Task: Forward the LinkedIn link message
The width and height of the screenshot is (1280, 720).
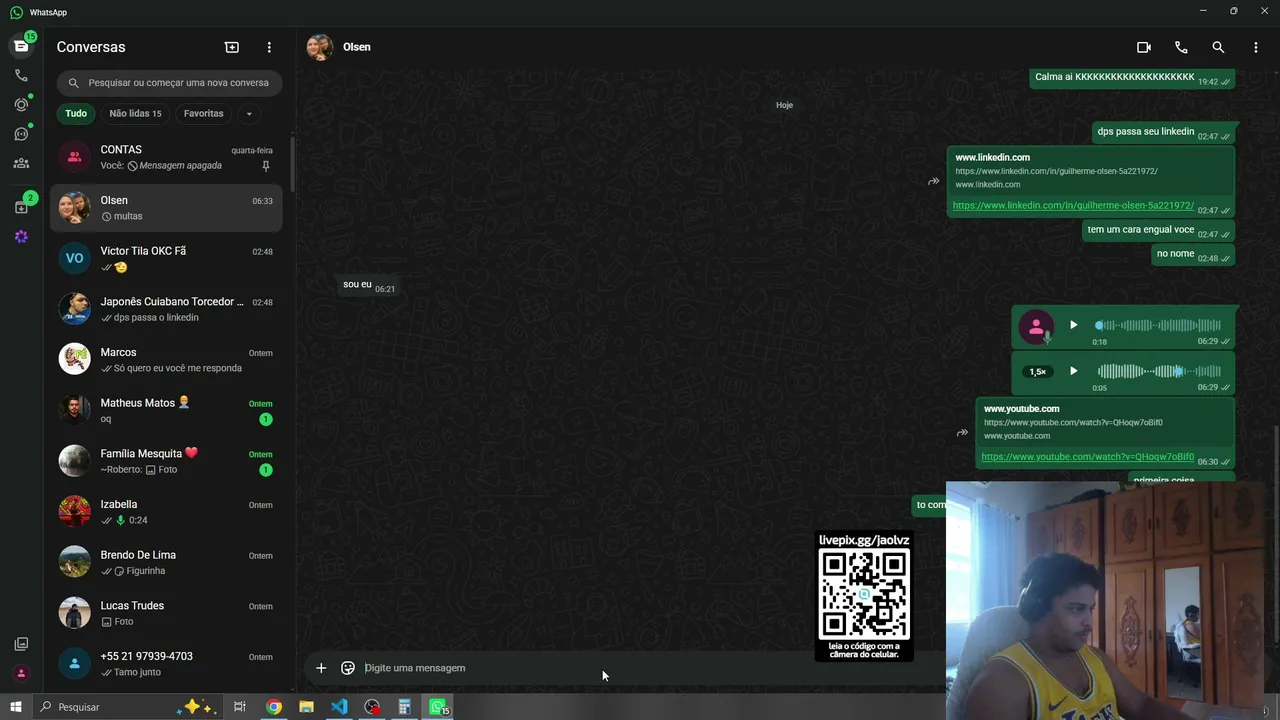Action: (933, 181)
